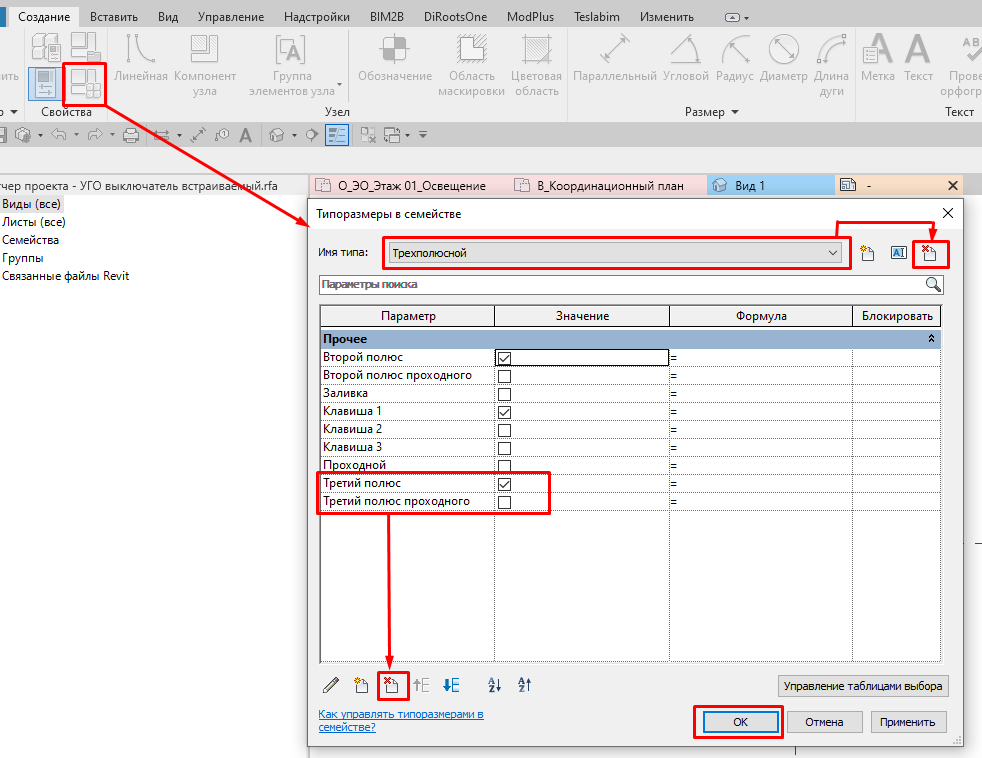Image resolution: width=982 pixels, height=758 pixels.
Task: Open the Управление ribbon tab
Action: [x=230, y=17]
